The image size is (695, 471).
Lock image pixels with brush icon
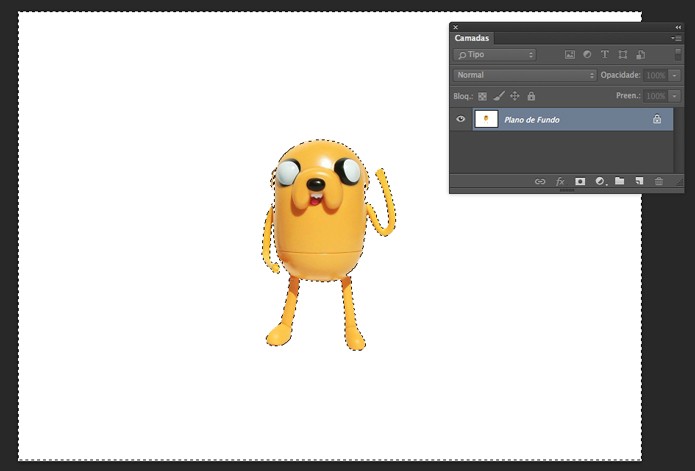pyautogui.click(x=499, y=96)
